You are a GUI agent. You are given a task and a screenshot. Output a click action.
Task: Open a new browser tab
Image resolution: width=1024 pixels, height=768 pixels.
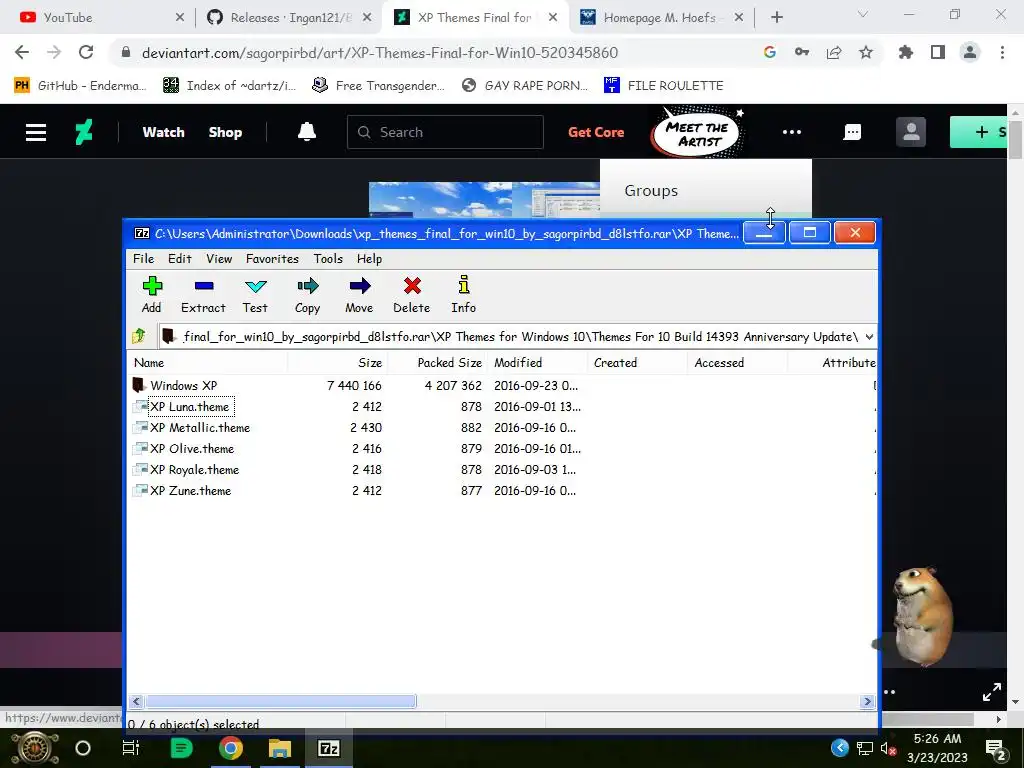[776, 18]
